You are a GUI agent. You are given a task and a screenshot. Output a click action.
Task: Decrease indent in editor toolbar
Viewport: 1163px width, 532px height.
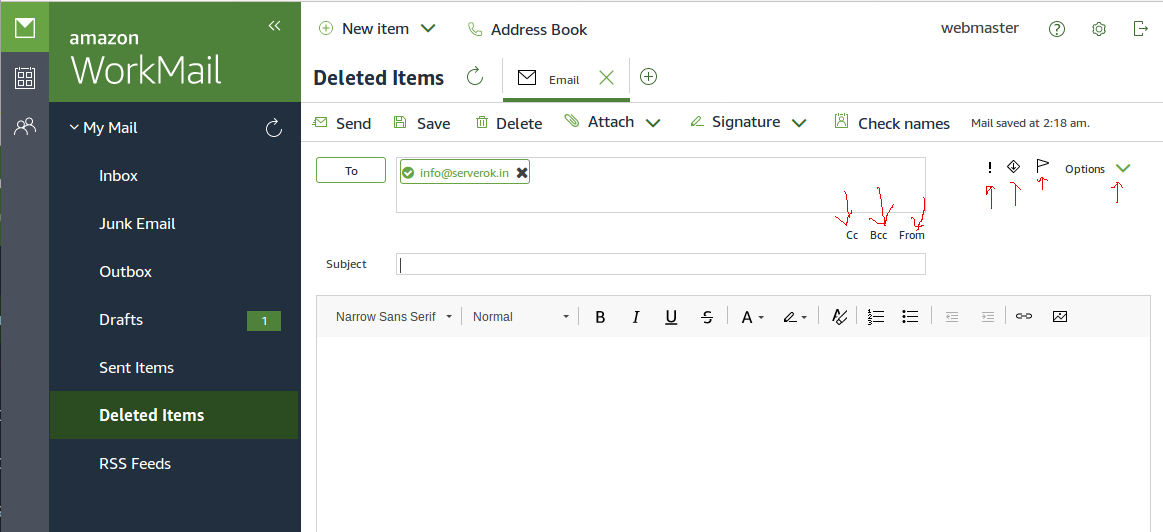click(952, 317)
